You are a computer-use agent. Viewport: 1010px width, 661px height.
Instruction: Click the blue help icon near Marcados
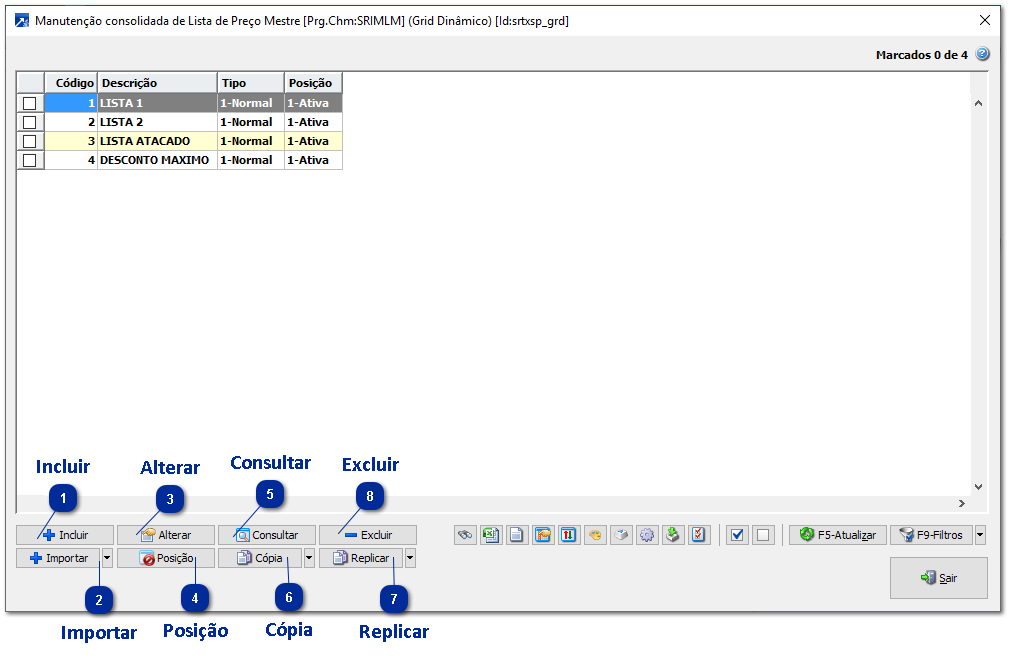[982, 54]
